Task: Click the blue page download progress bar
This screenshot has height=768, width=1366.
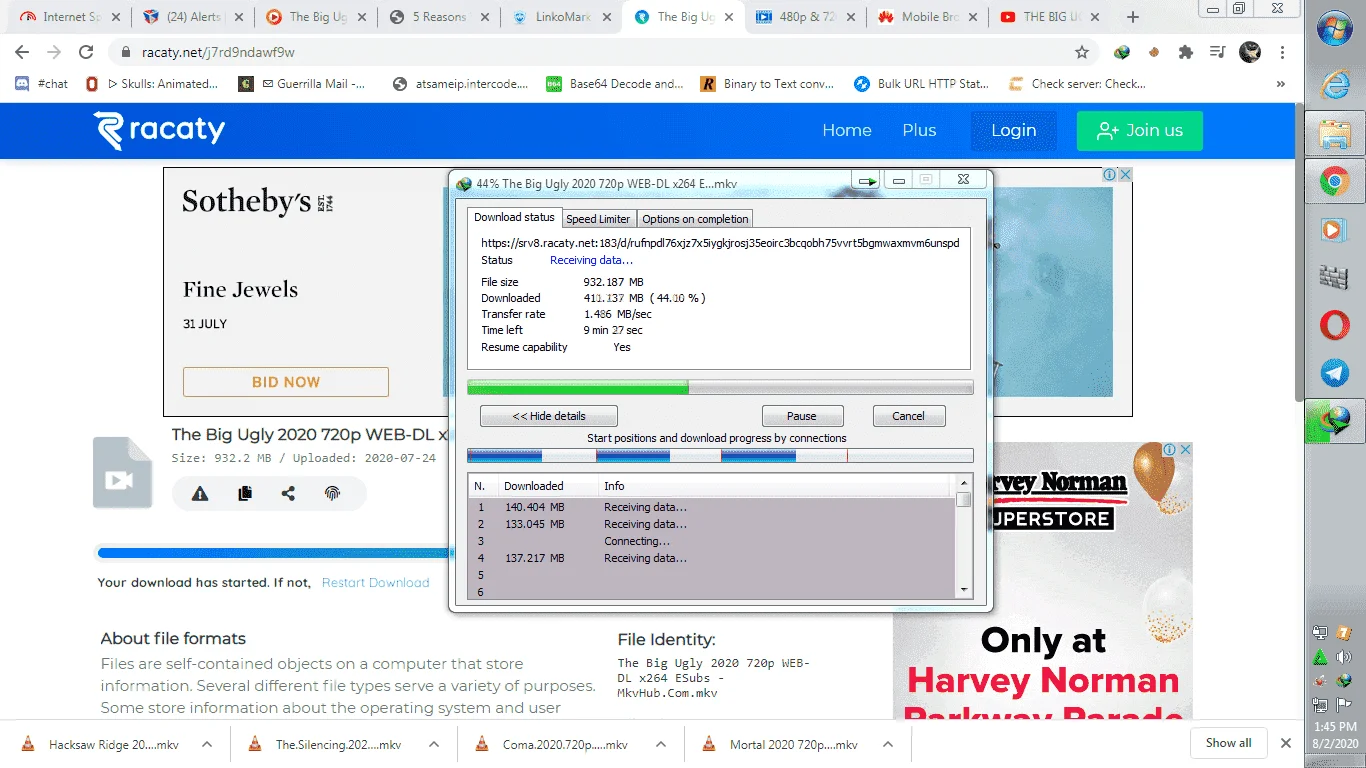Action: pos(273,552)
